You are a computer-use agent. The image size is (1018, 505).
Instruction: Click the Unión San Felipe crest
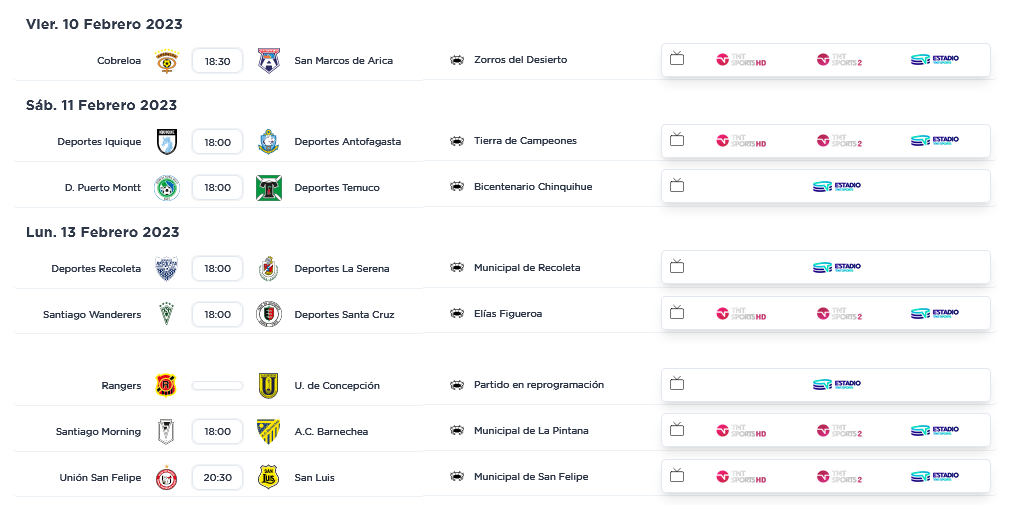tap(166, 478)
